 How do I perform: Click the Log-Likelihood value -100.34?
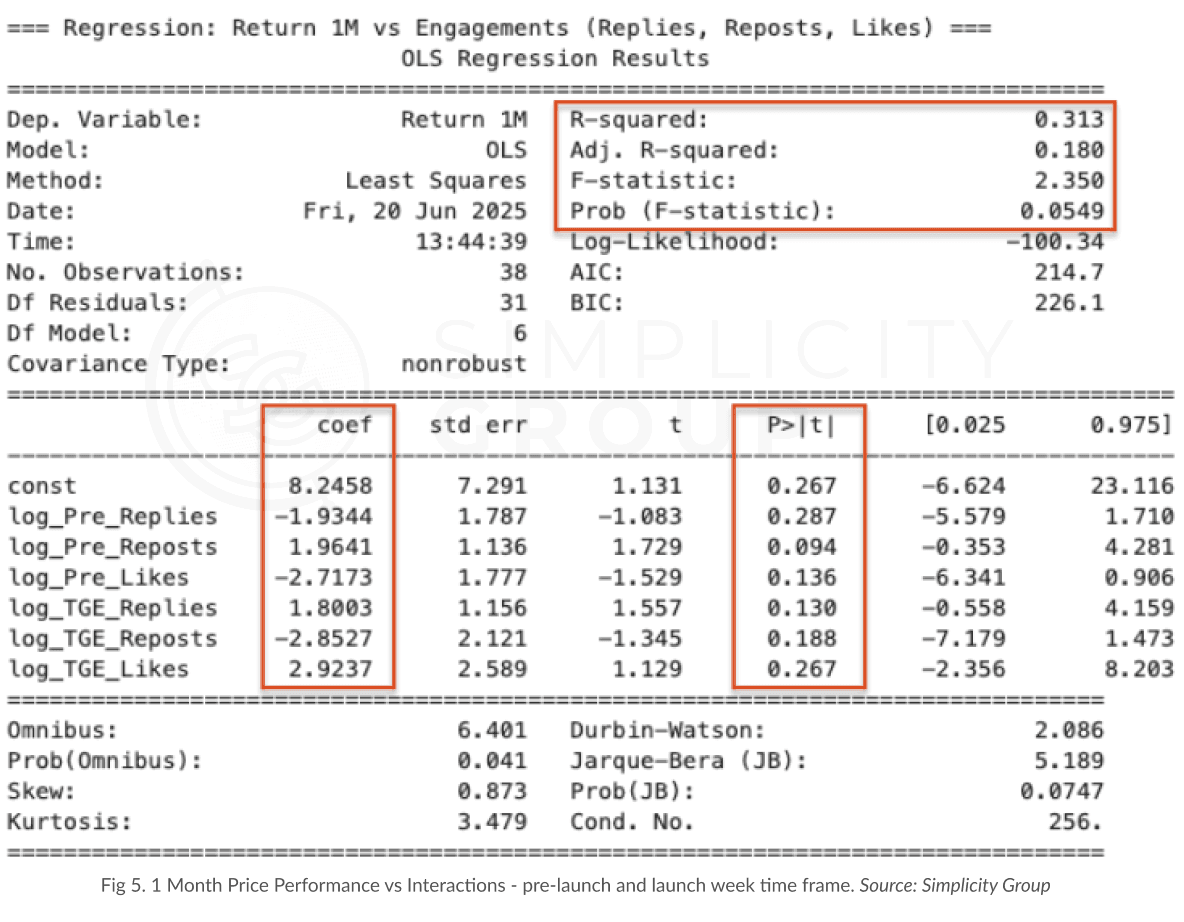pyautogui.click(x=1055, y=242)
